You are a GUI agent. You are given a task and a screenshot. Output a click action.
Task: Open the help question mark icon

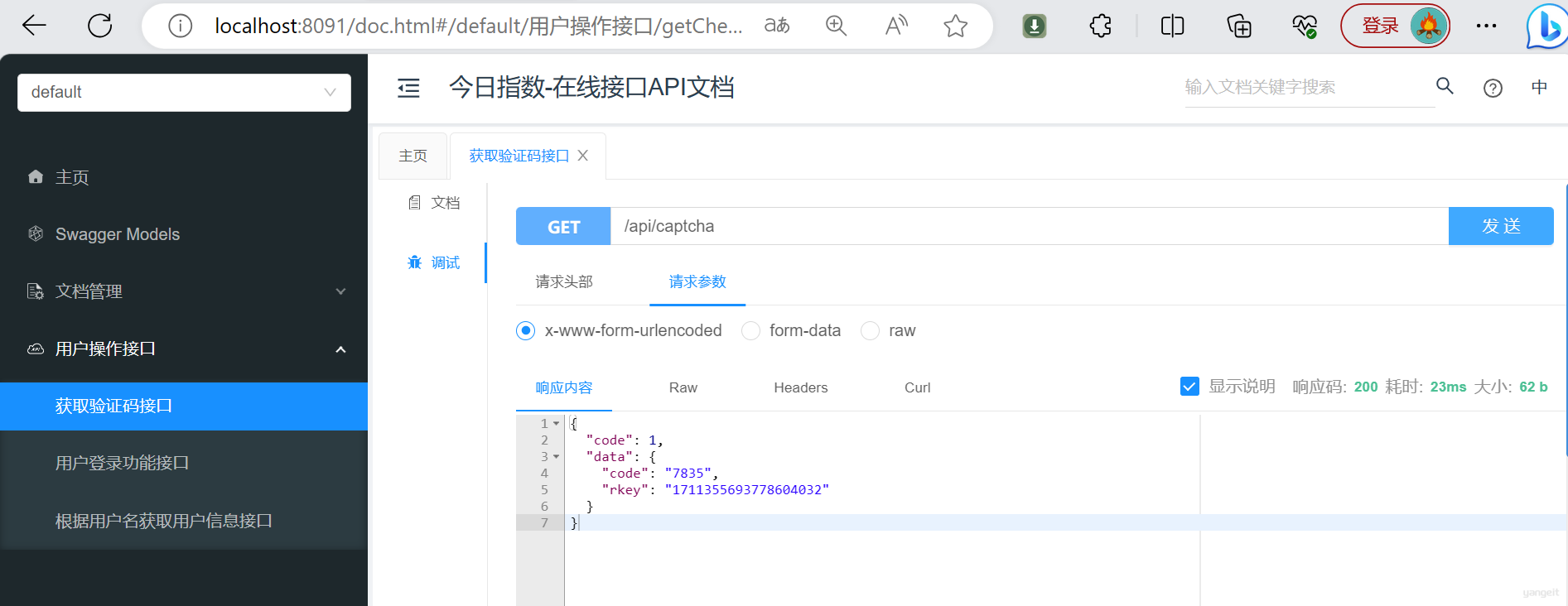[1493, 88]
